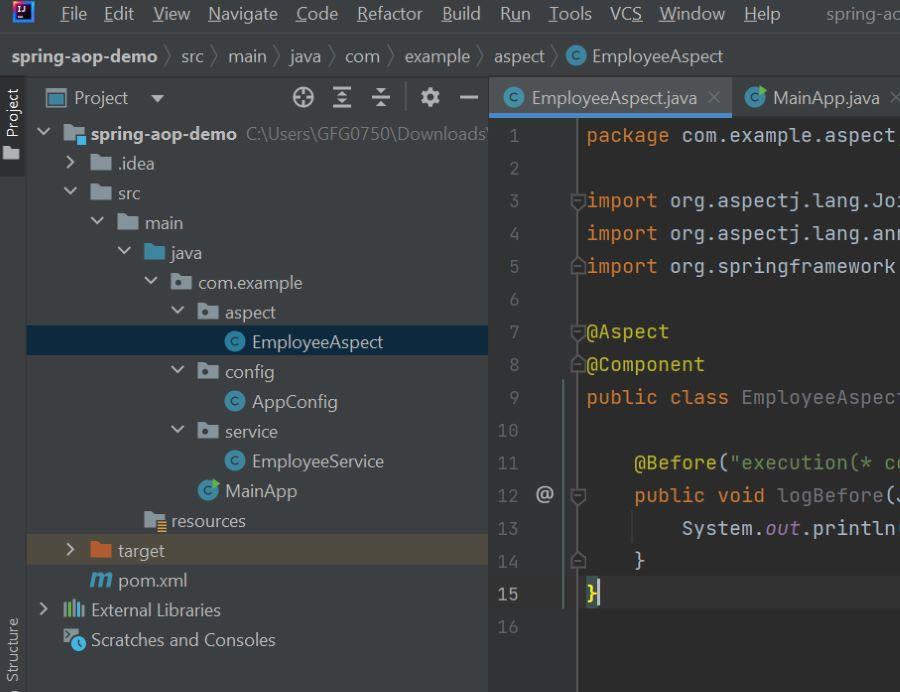Toggle the Project tool window side tab

pos(12,123)
